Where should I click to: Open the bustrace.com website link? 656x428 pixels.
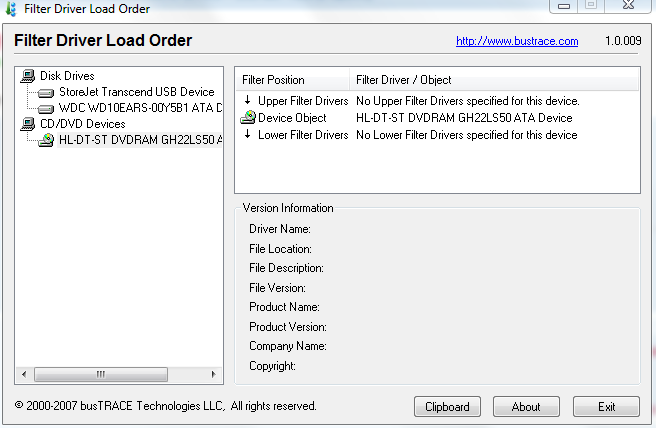click(517, 41)
